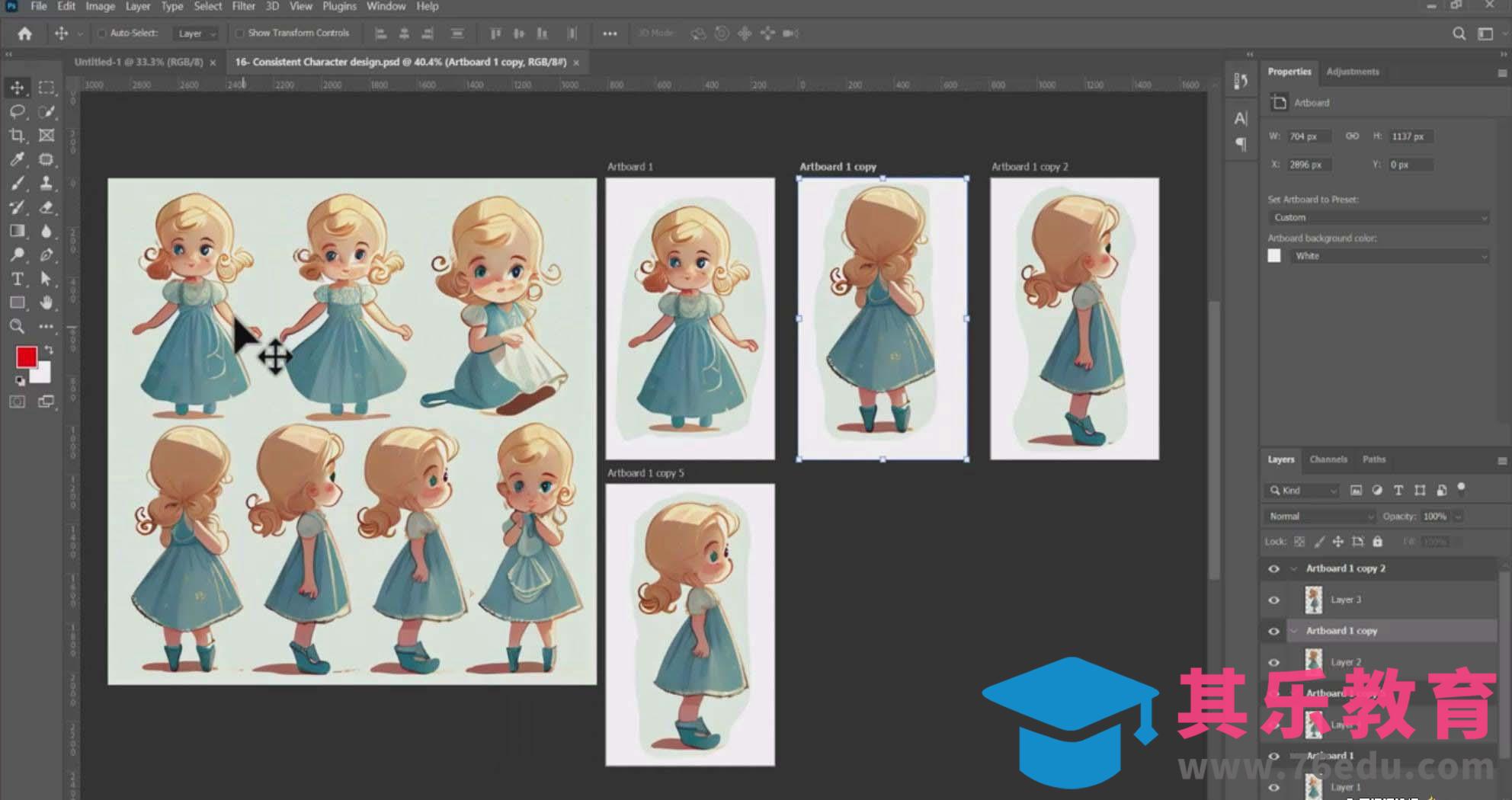Screen dimensions: 1512x800
Task: Open the Filter menu
Action: click(243, 6)
